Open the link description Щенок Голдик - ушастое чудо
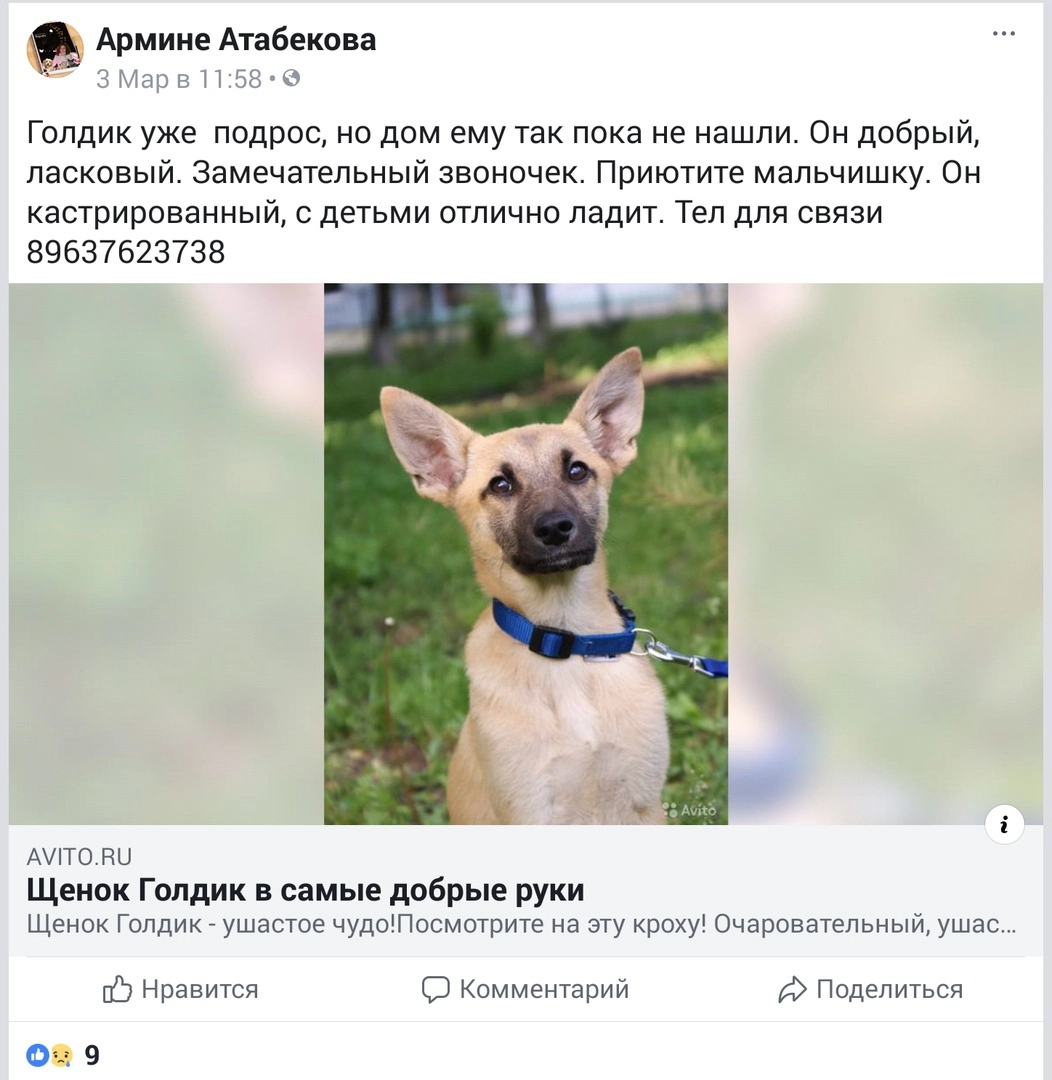This screenshot has height=1080, width=1052. pyautogui.click(x=522, y=924)
